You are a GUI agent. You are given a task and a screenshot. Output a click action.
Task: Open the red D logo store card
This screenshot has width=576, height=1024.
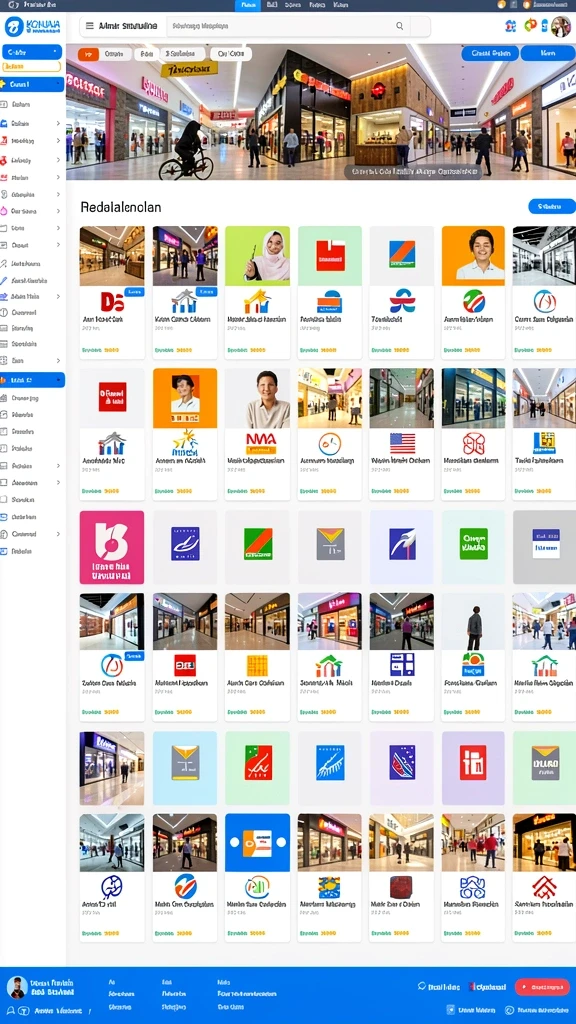tap(112, 293)
